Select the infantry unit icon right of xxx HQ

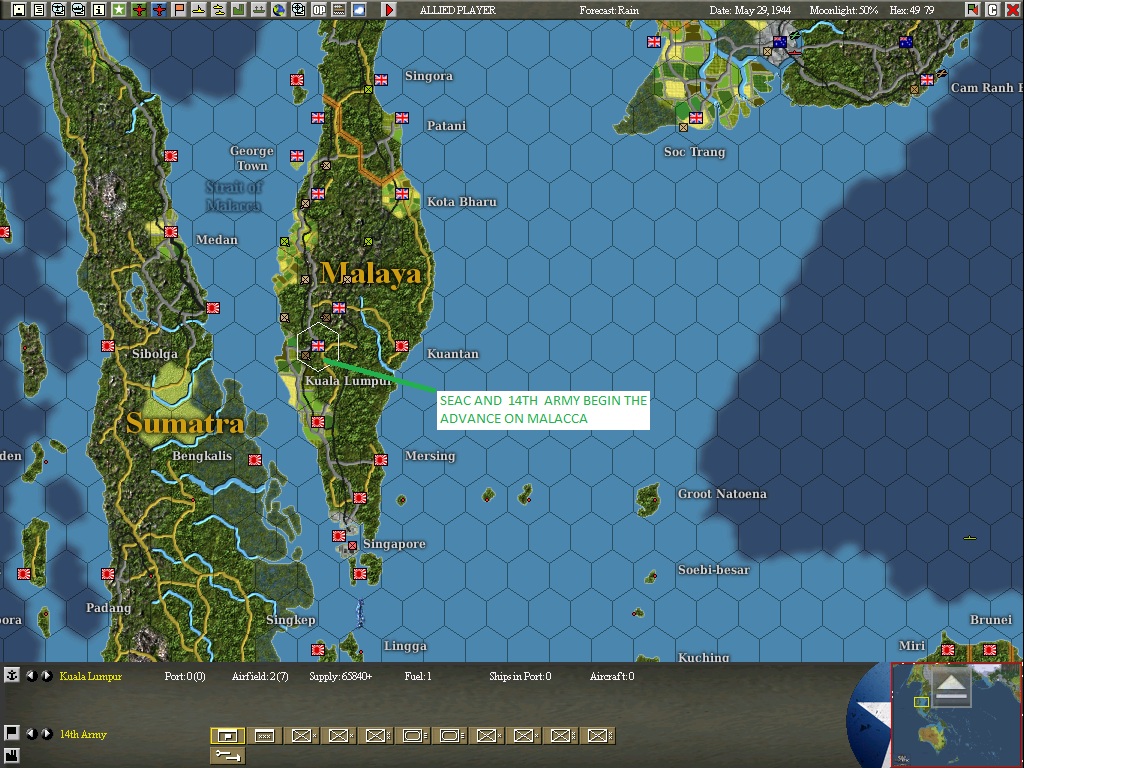(302, 736)
